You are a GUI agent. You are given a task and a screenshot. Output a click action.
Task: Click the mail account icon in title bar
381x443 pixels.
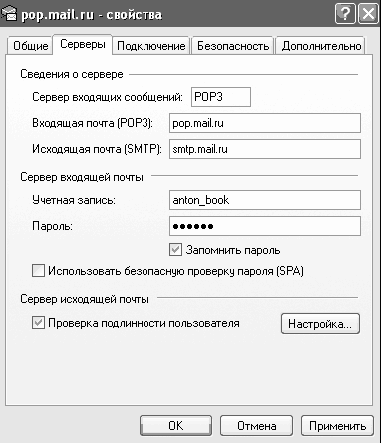[9, 14]
